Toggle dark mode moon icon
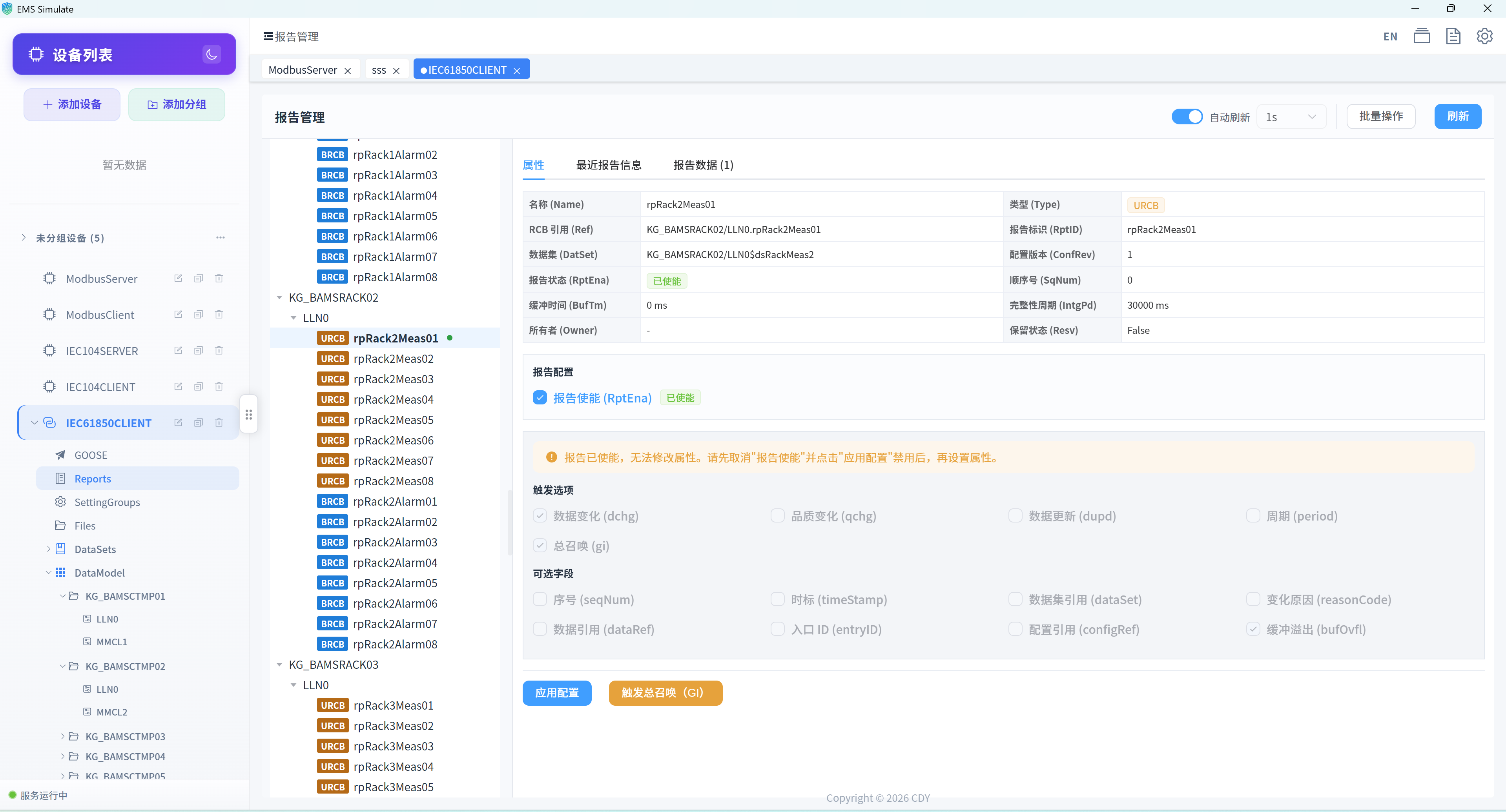1506x812 pixels. (x=211, y=55)
